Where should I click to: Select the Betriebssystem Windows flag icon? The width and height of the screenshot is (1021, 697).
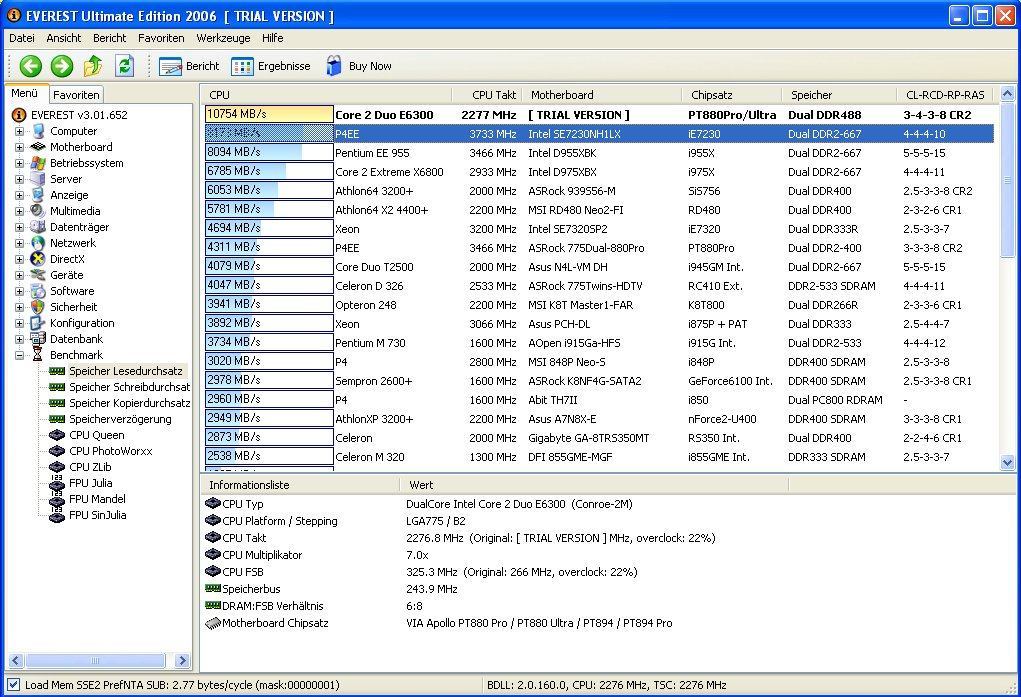38,163
